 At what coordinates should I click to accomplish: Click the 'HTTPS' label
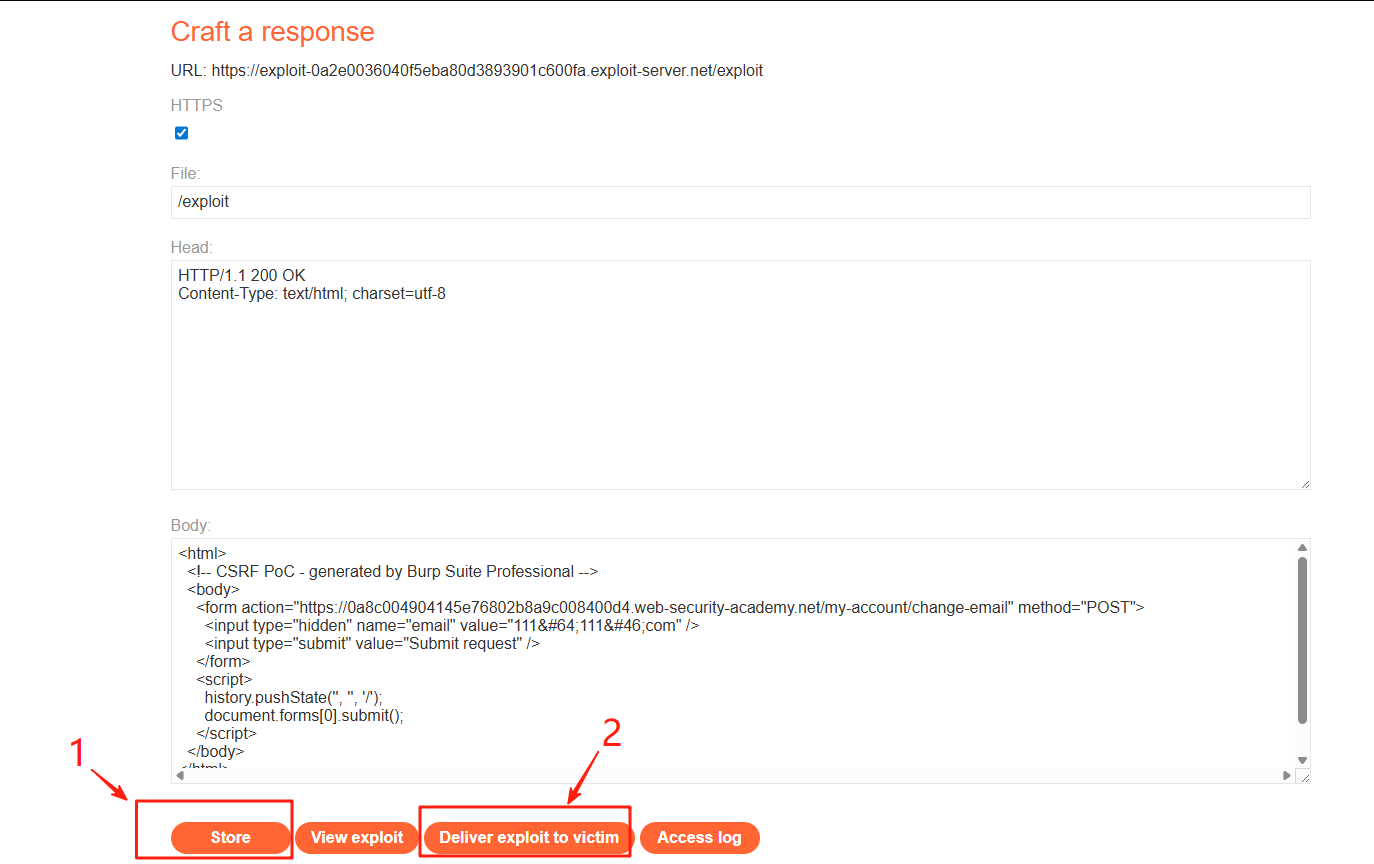(x=197, y=105)
